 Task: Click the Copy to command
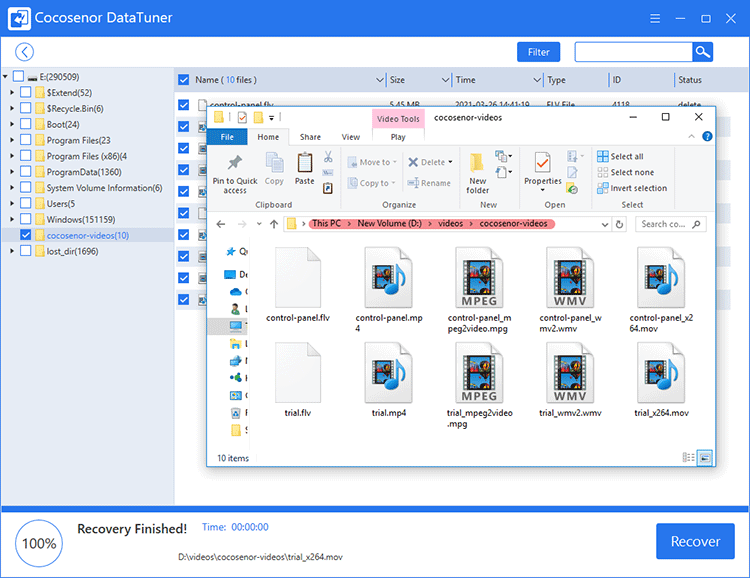pos(372,183)
